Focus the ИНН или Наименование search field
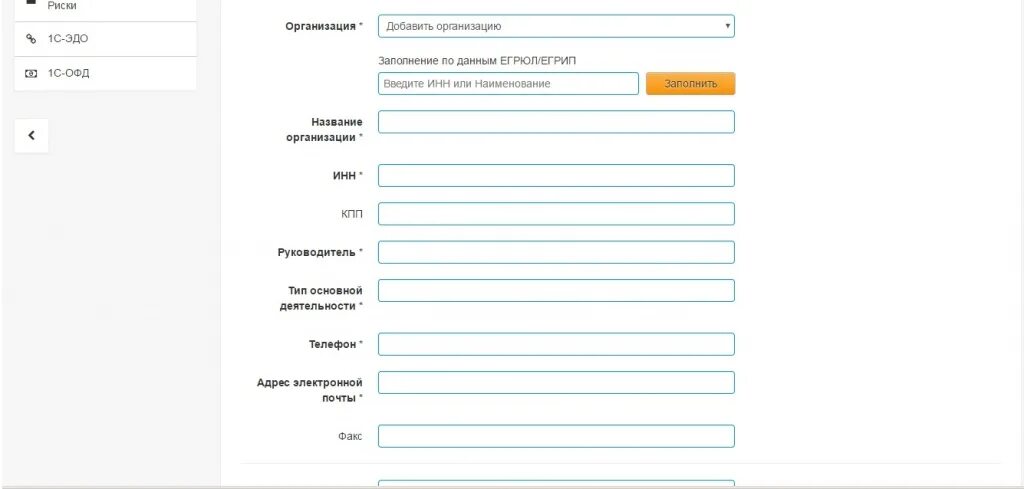Image resolution: width=1024 pixels, height=489 pixels. tap(508, 84)
